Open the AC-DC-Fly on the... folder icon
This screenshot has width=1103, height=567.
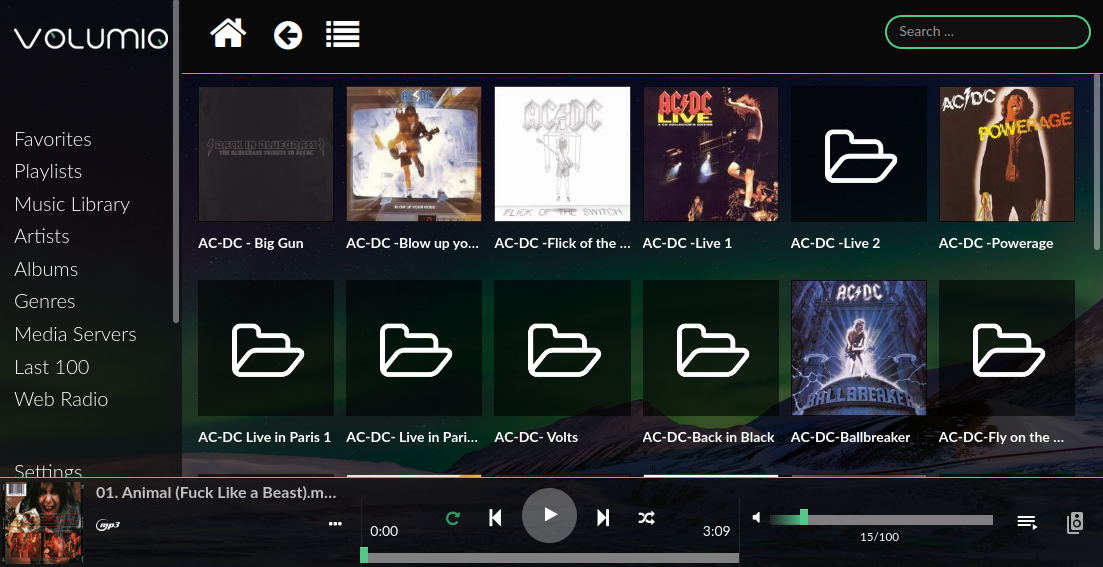(x=1007, y=348)
